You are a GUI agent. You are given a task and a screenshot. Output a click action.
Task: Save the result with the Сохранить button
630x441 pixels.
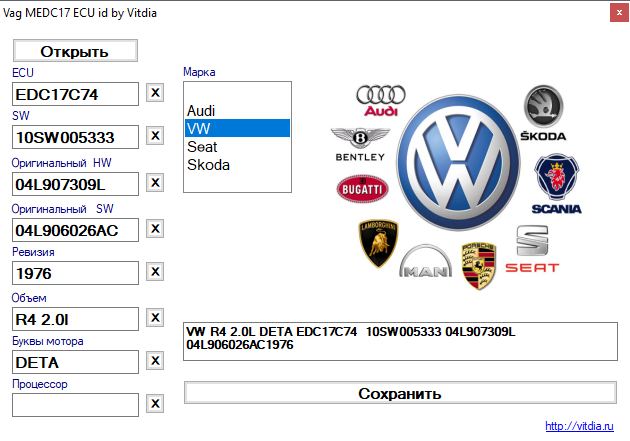tap(400, 393)
